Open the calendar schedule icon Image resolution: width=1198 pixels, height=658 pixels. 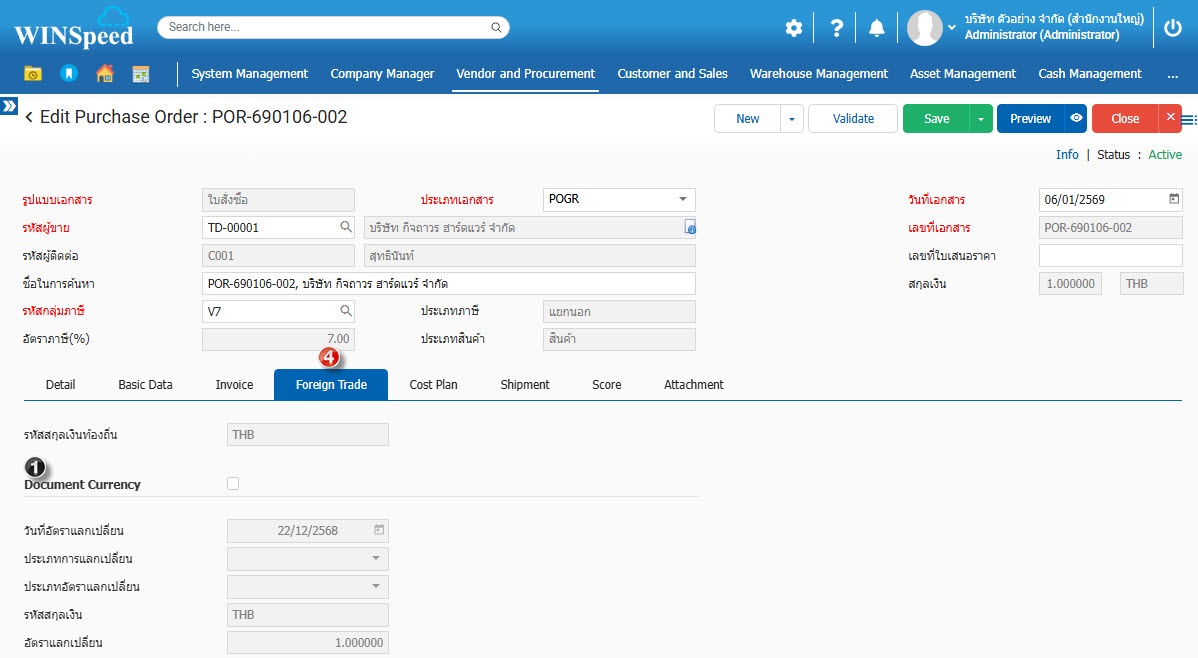tap(140, 74)
